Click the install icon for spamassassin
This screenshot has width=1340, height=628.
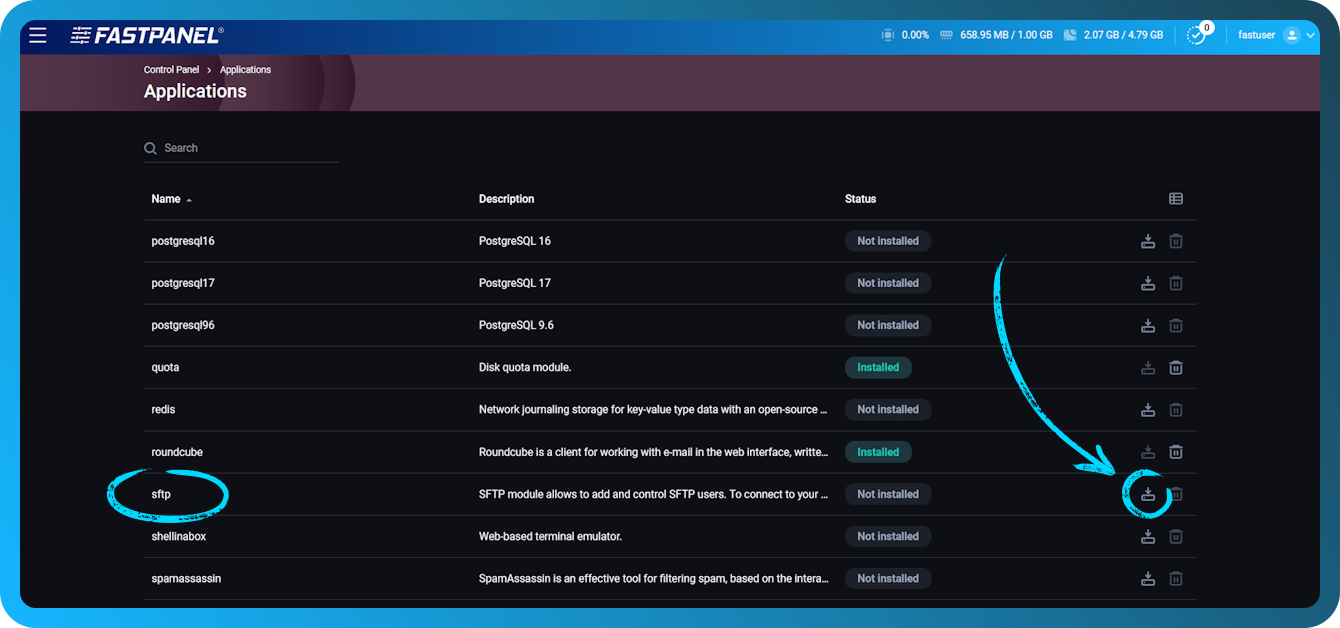[1148, 578]
